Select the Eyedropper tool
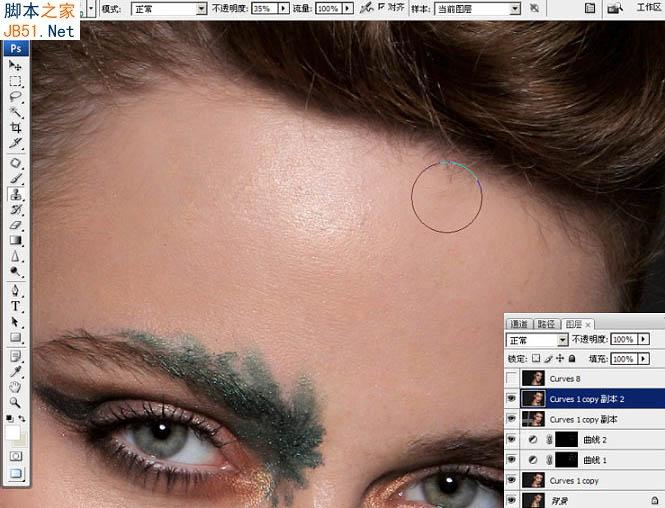 click(16, 372)
